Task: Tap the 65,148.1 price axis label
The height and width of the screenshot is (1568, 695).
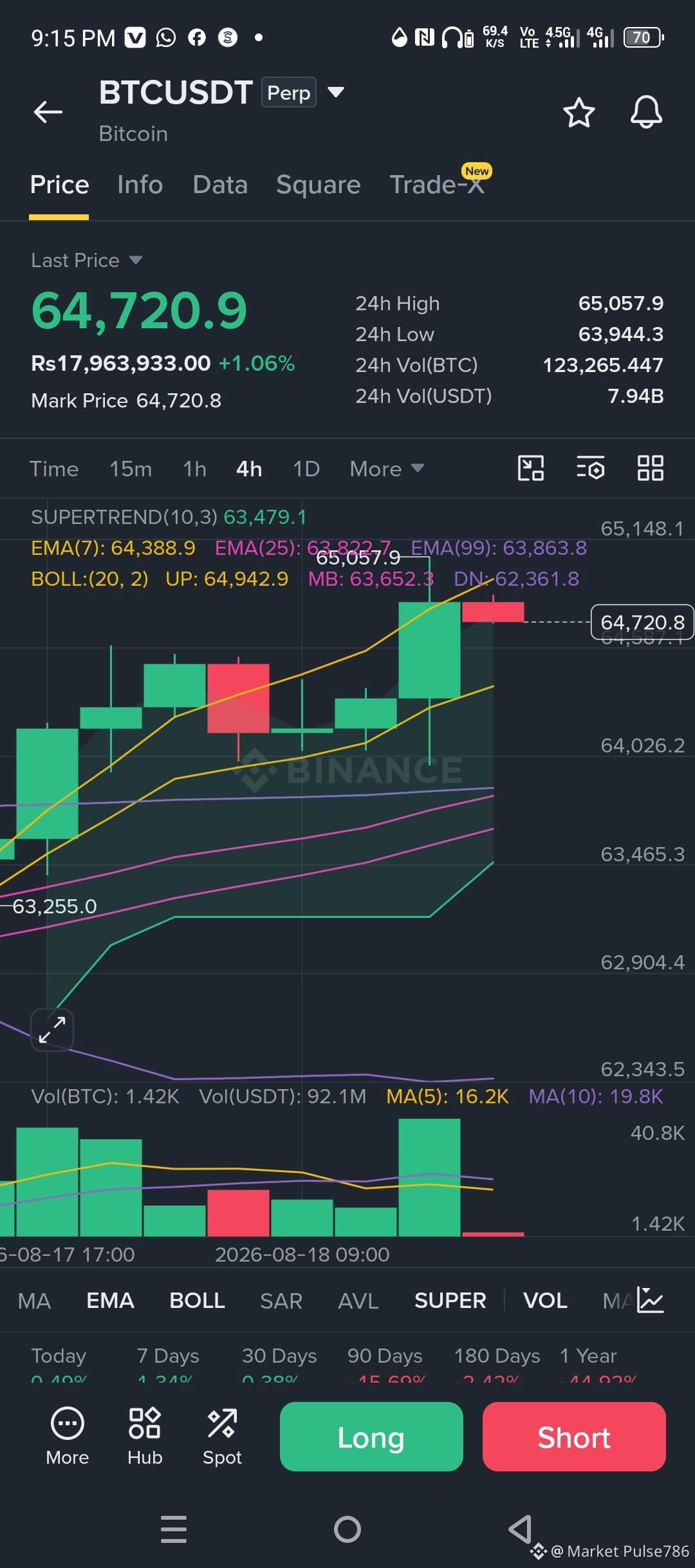Action: (642, 528)
